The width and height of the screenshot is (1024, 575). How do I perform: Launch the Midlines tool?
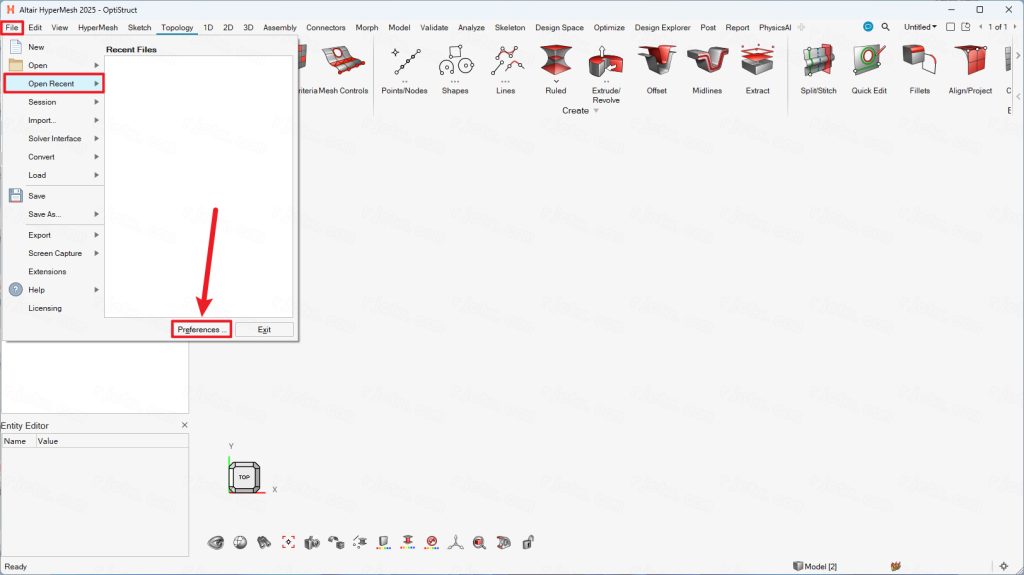707,63
